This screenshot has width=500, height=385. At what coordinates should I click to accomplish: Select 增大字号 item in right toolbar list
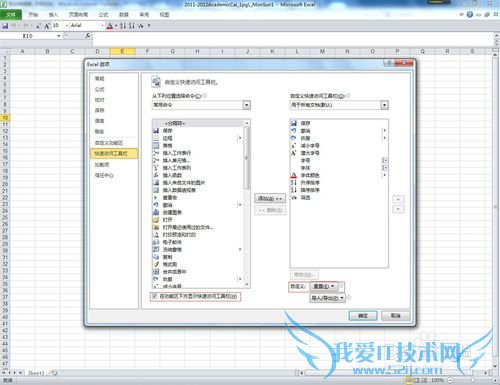(339, 153)
